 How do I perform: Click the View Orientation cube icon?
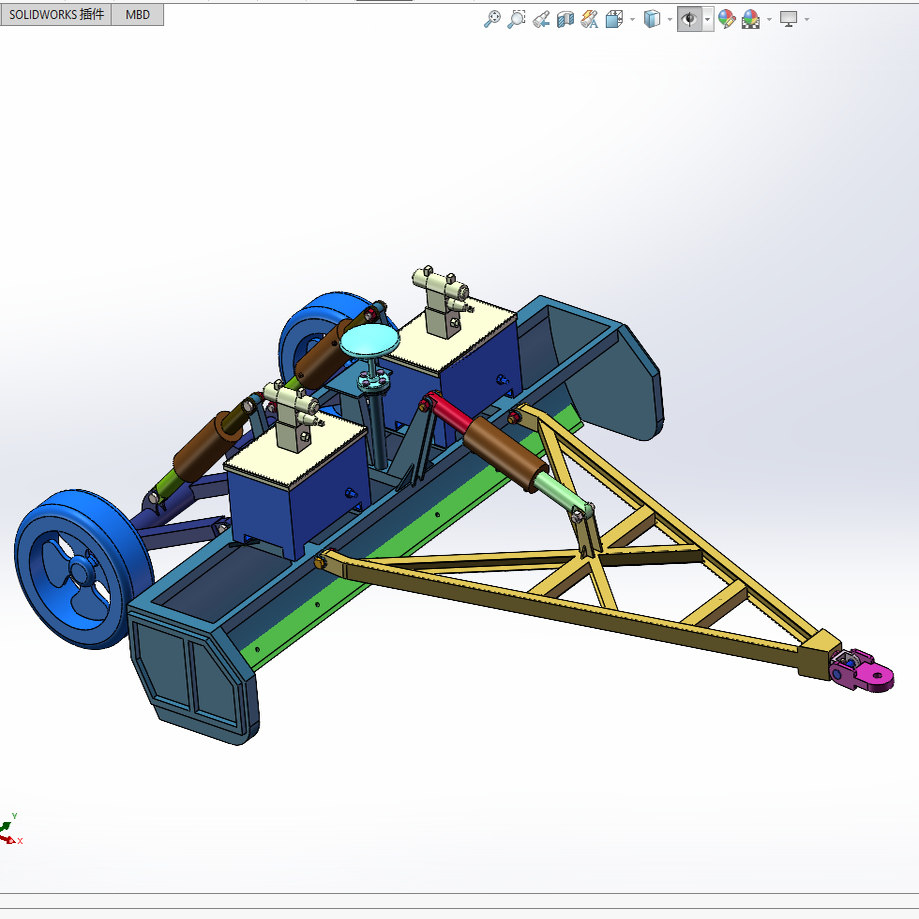pyautogui.click(x=614, y=19)
